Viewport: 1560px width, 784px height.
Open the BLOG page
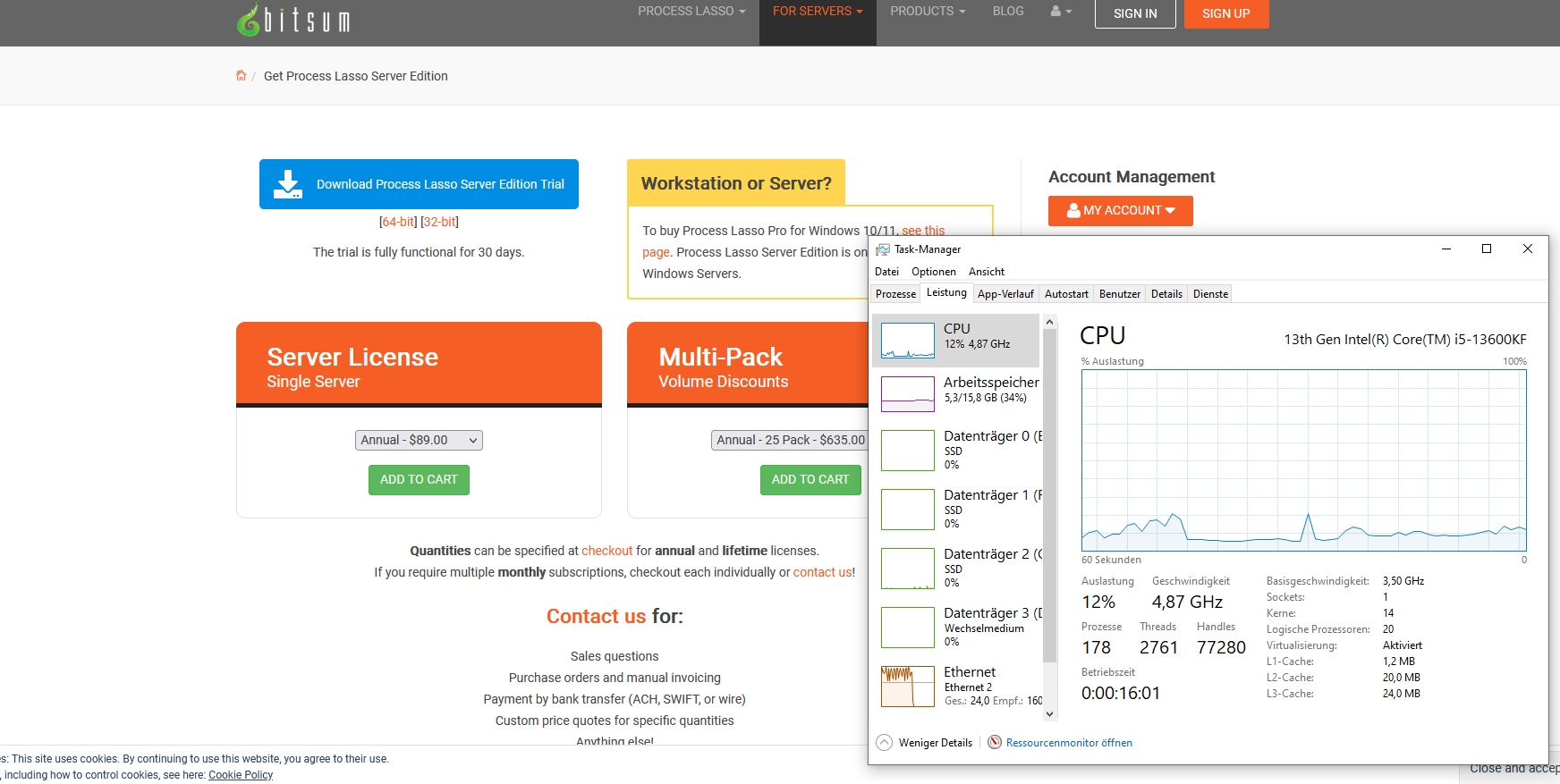(1008, 12)
